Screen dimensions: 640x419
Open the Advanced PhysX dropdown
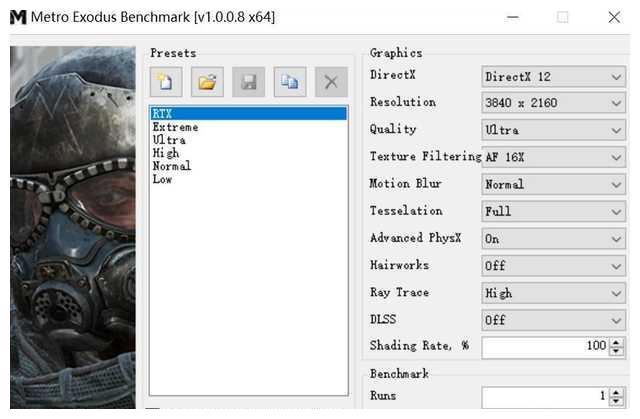[553, 239]
